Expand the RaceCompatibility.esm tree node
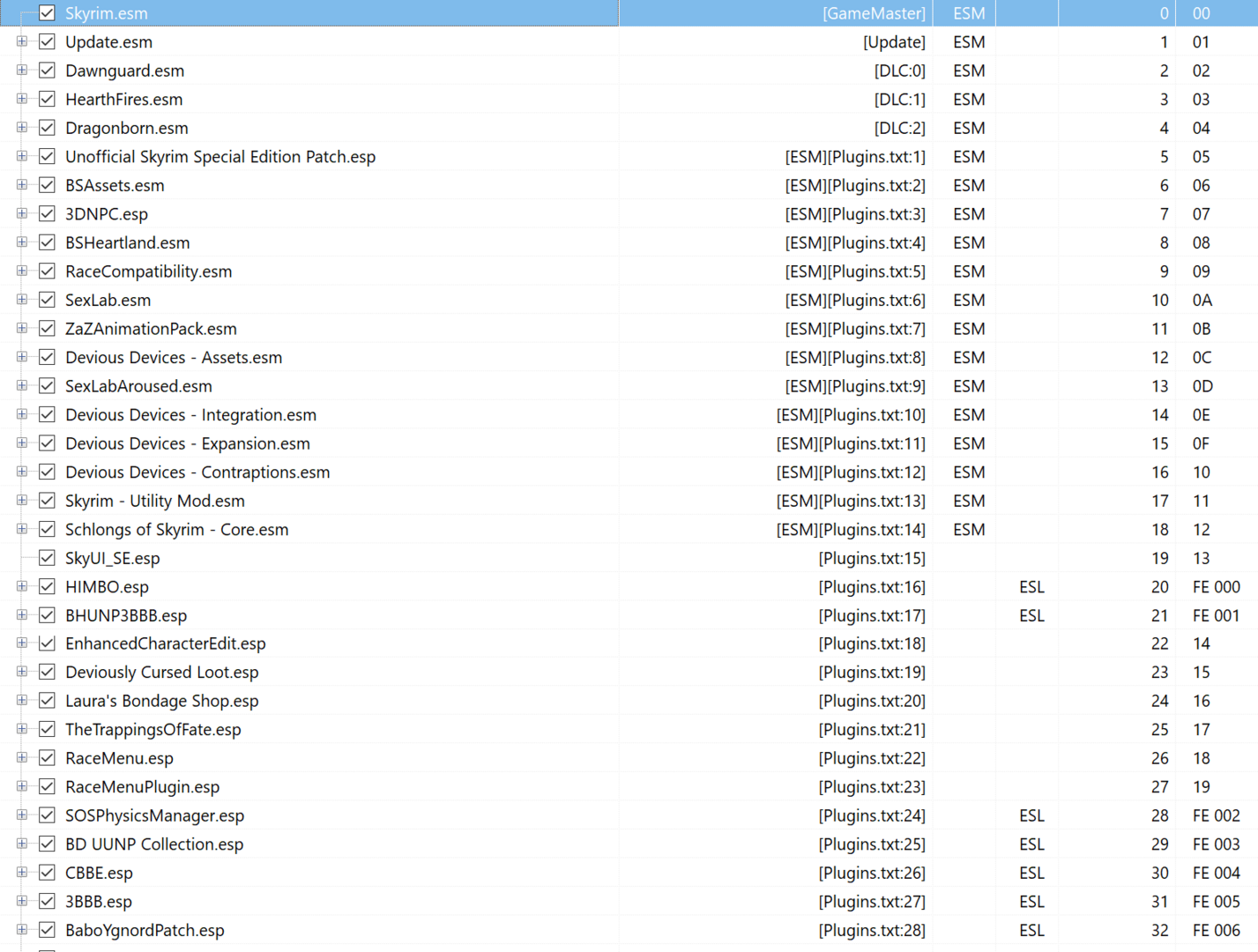 tap(22, 271)
